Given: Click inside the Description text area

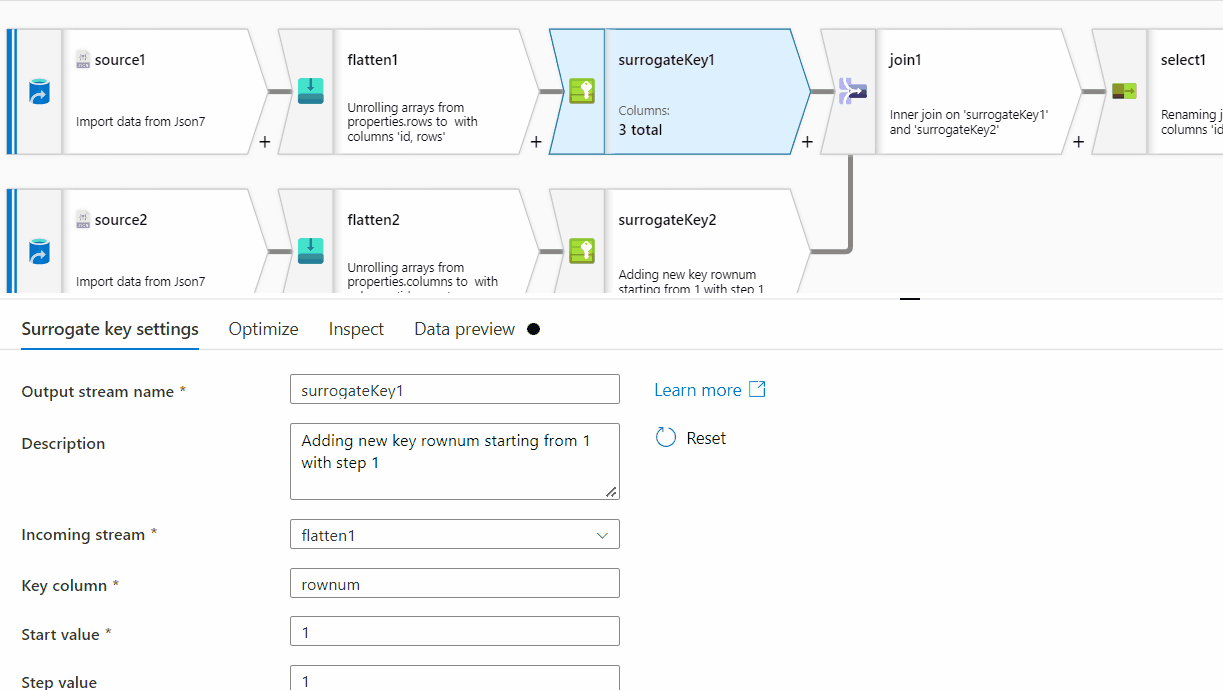Looking at the screenshot, I should click(x=454, y=462).
